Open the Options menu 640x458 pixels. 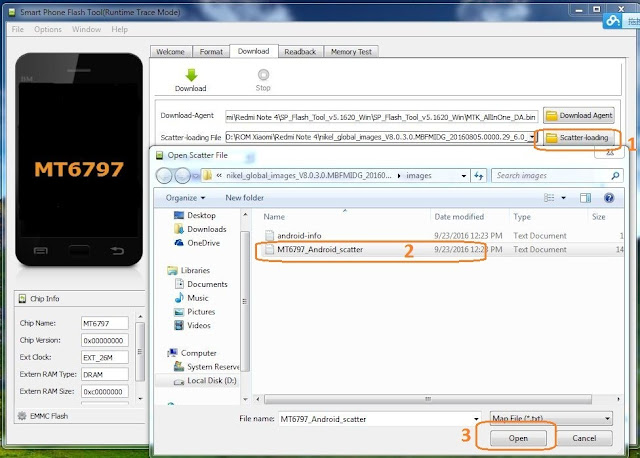(x=48, y=29)
